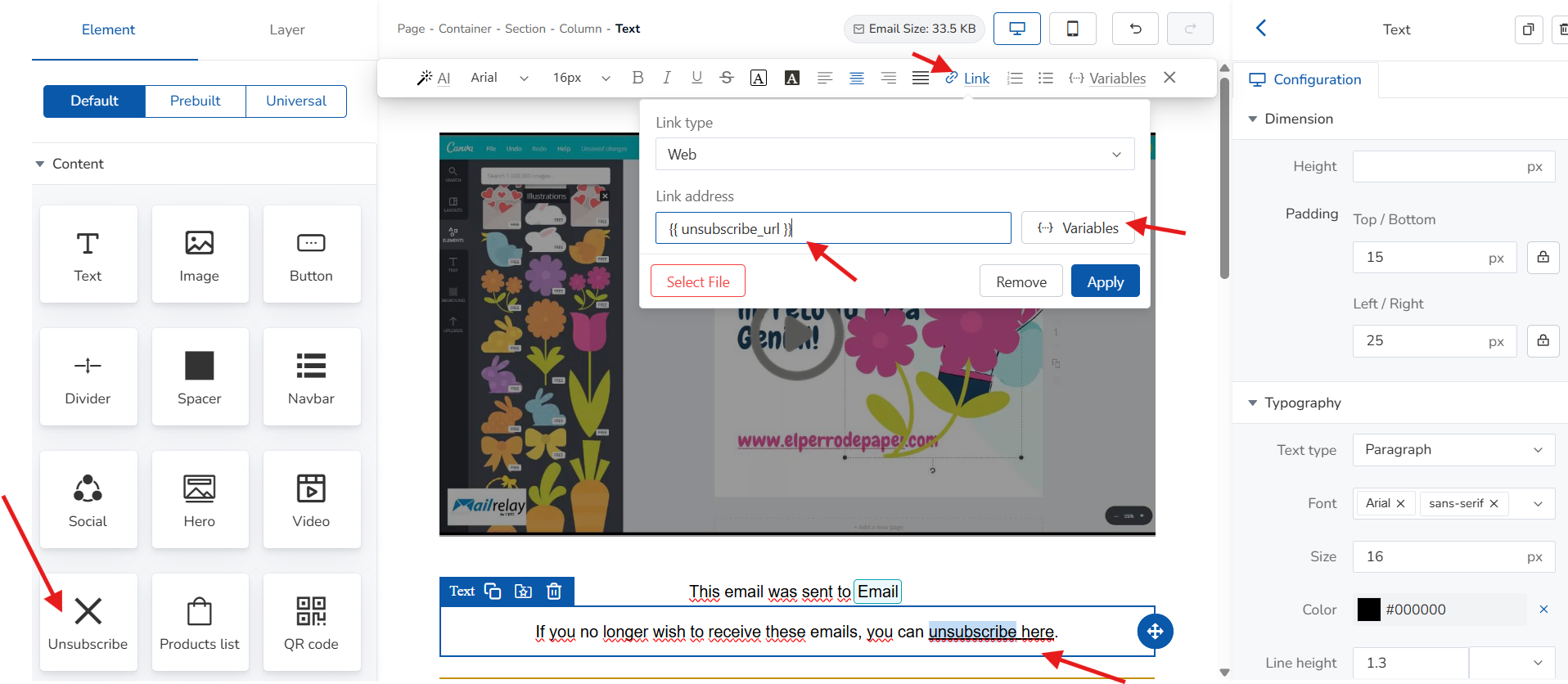Select the Default element set
This screenshot has width=1568, height=684.
click(94, 101)
